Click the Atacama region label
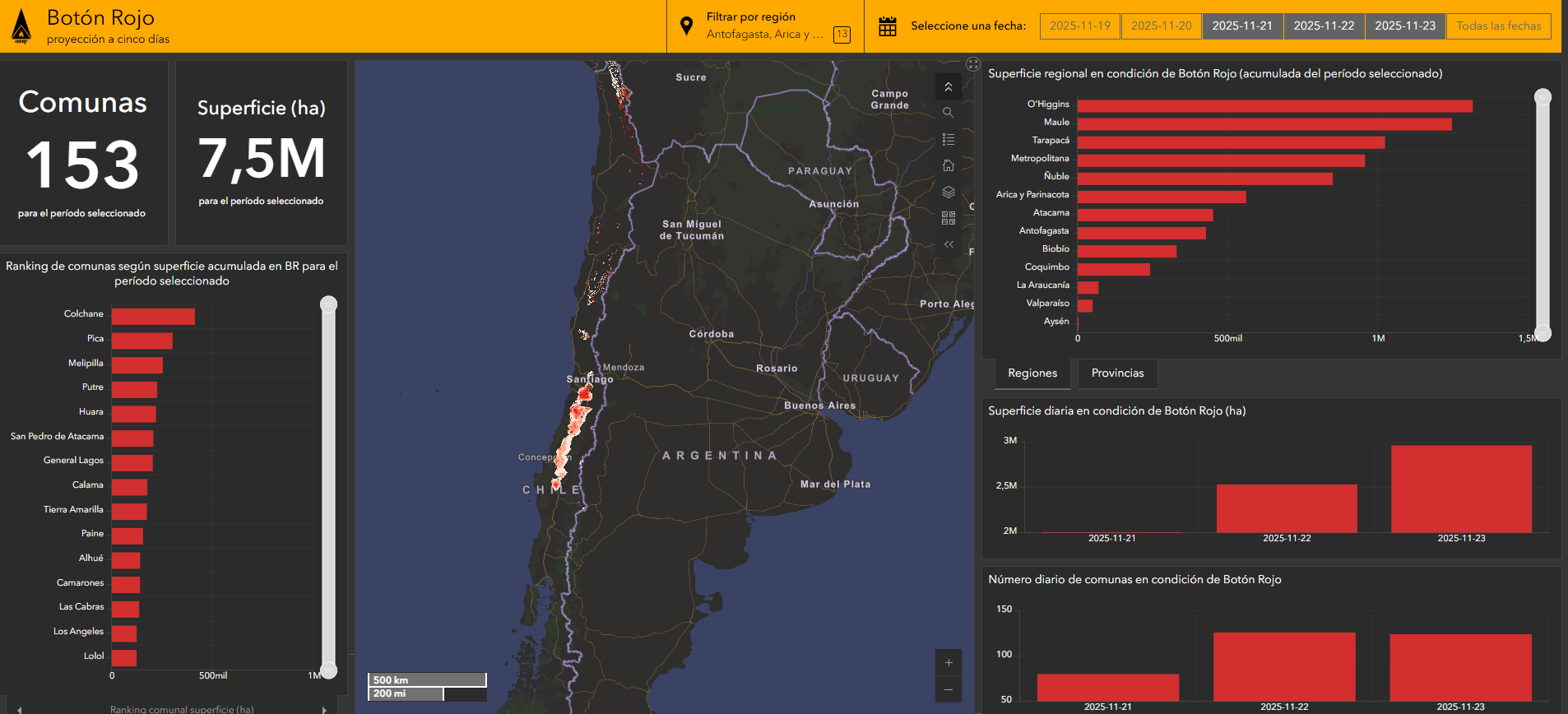The image size is (1568, 714). point(1051,212)
